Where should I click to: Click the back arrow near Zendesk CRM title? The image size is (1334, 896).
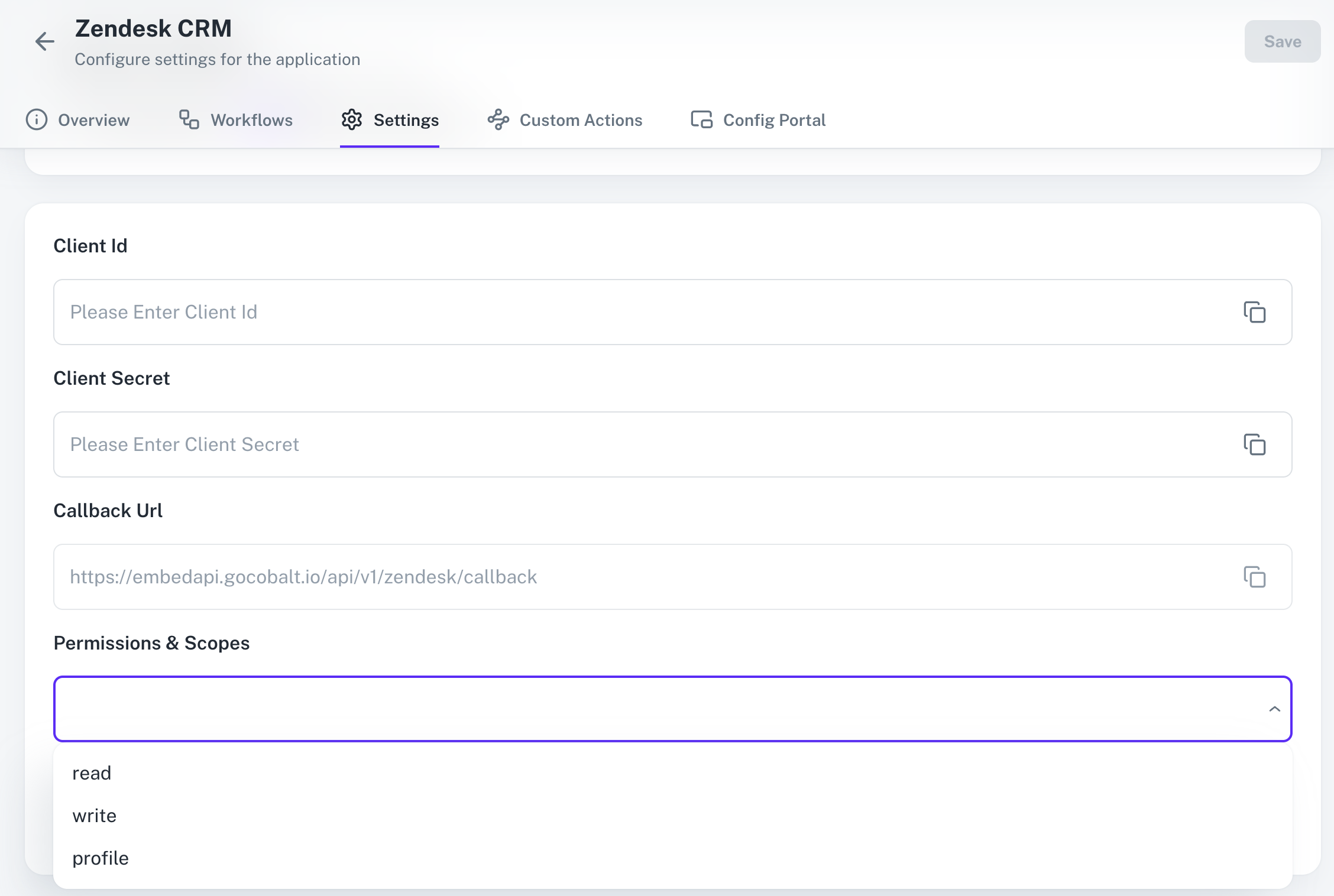tap(45, 41)
